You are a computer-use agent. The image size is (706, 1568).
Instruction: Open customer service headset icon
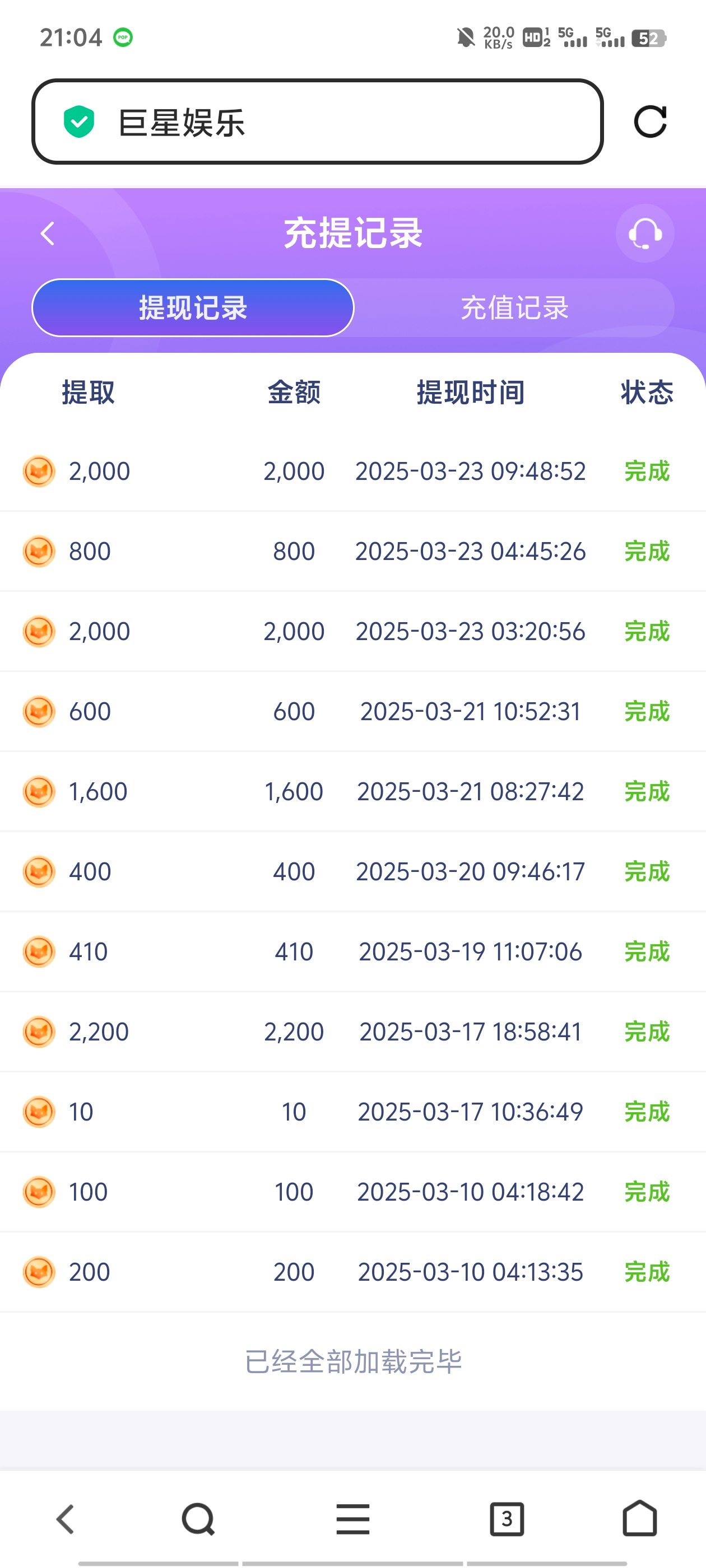tap(644, 233)
